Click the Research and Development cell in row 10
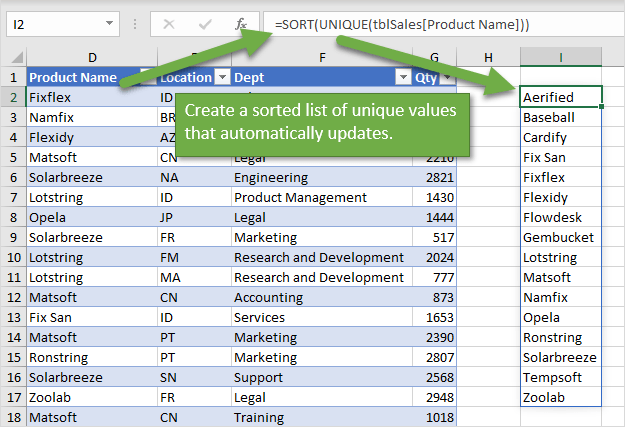 pyautogui.click(x=320, y=258)
